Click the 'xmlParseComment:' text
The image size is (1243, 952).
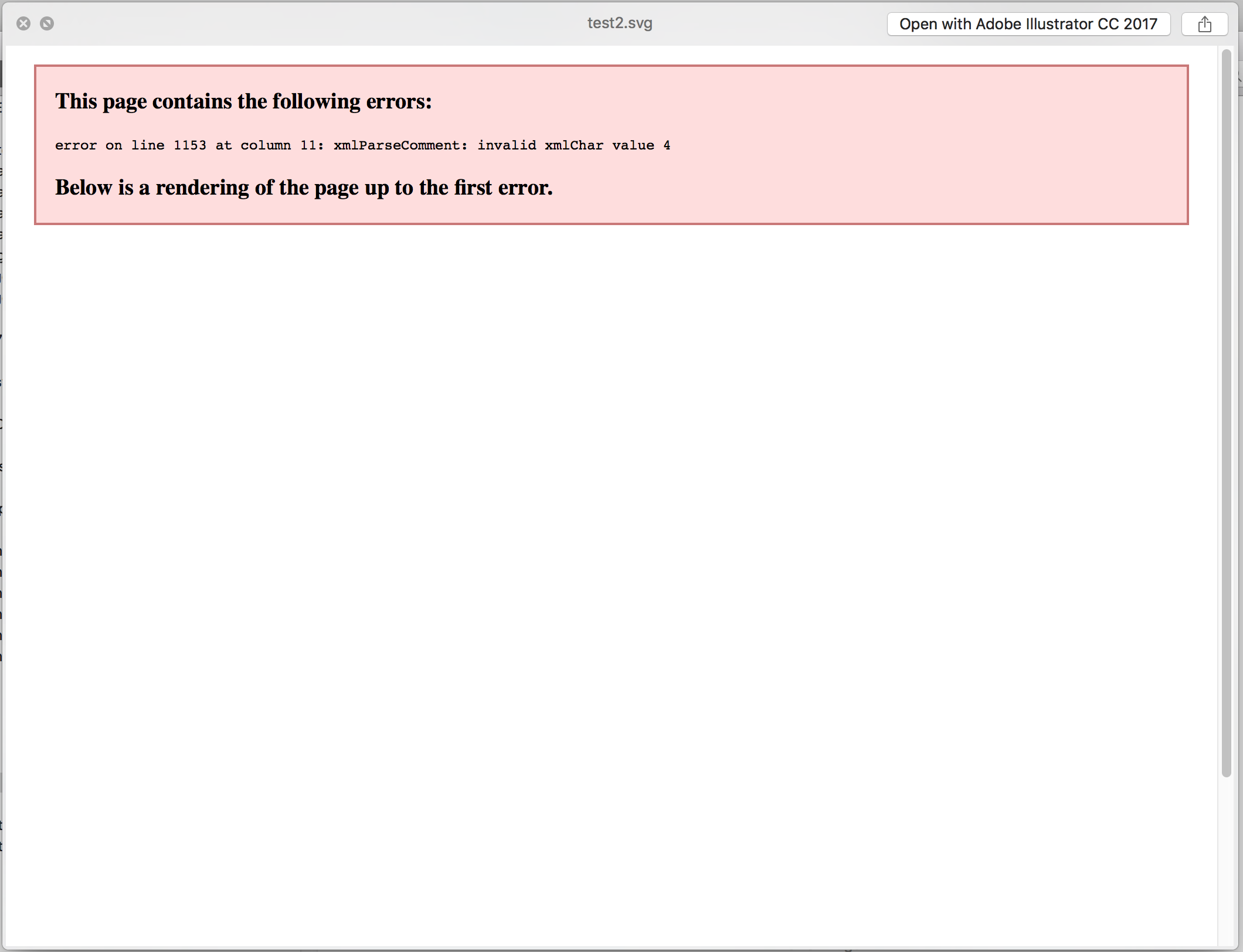click(x=400, y=145)
